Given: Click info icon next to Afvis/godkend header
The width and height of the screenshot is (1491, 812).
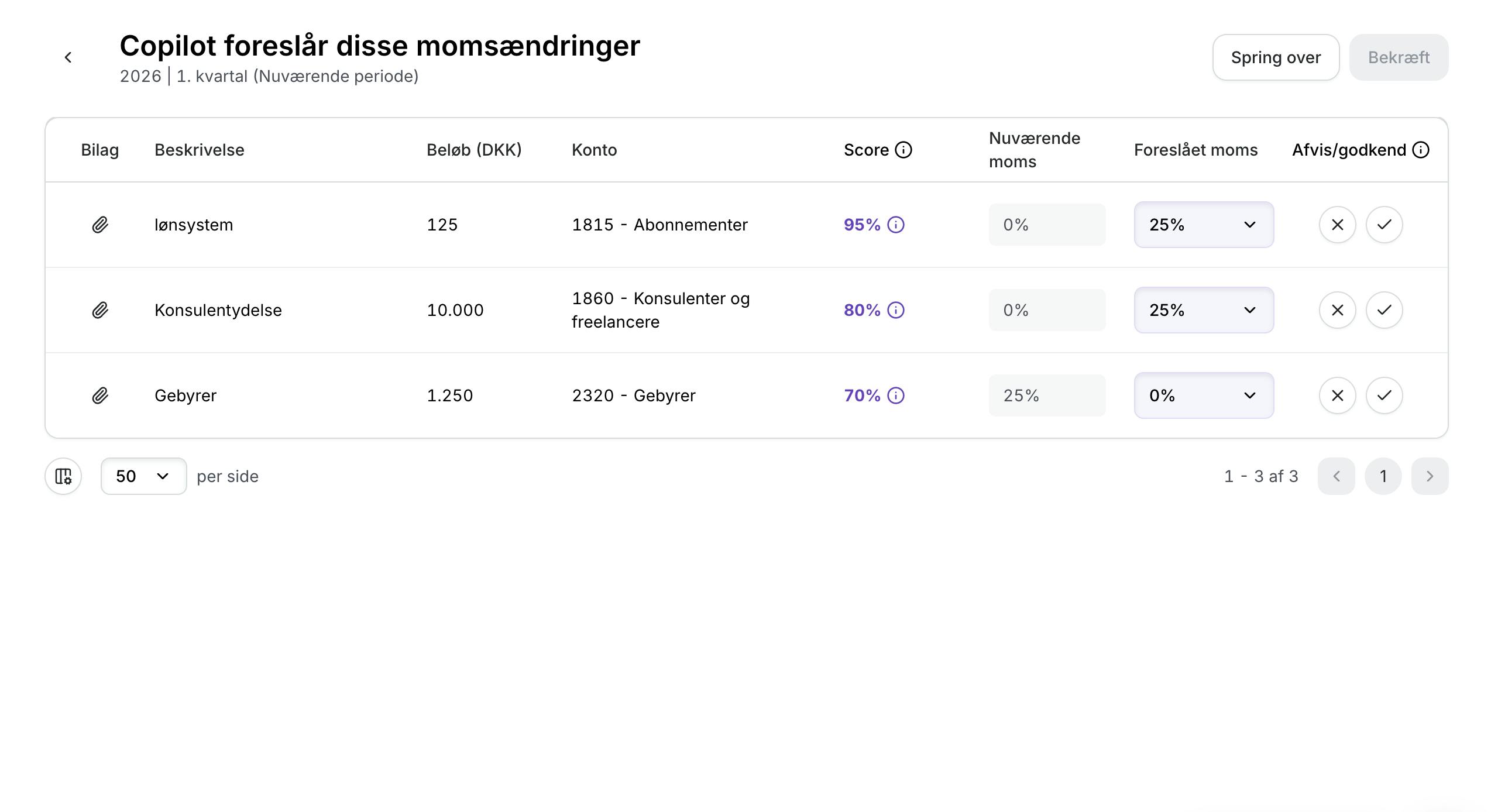Looking at the screenshot, I should [1421, 150].
